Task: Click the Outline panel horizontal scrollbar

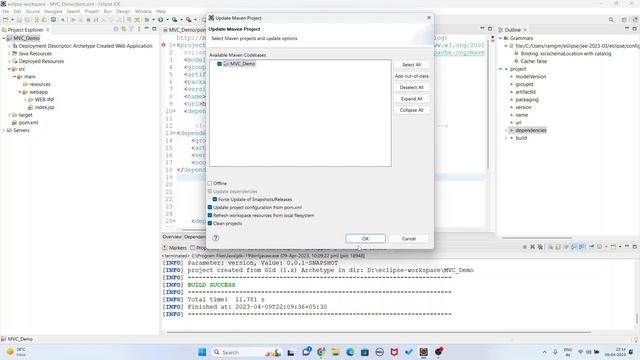Action: 537,238
